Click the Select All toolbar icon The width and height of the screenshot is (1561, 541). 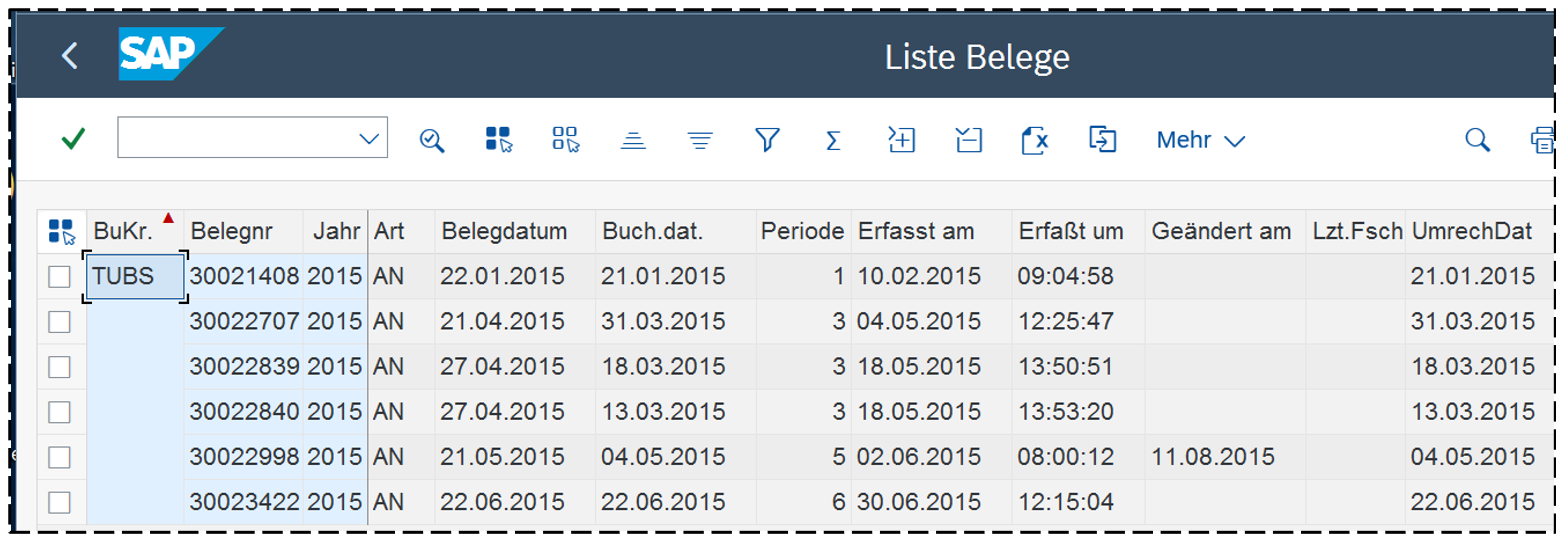[498, 140]
